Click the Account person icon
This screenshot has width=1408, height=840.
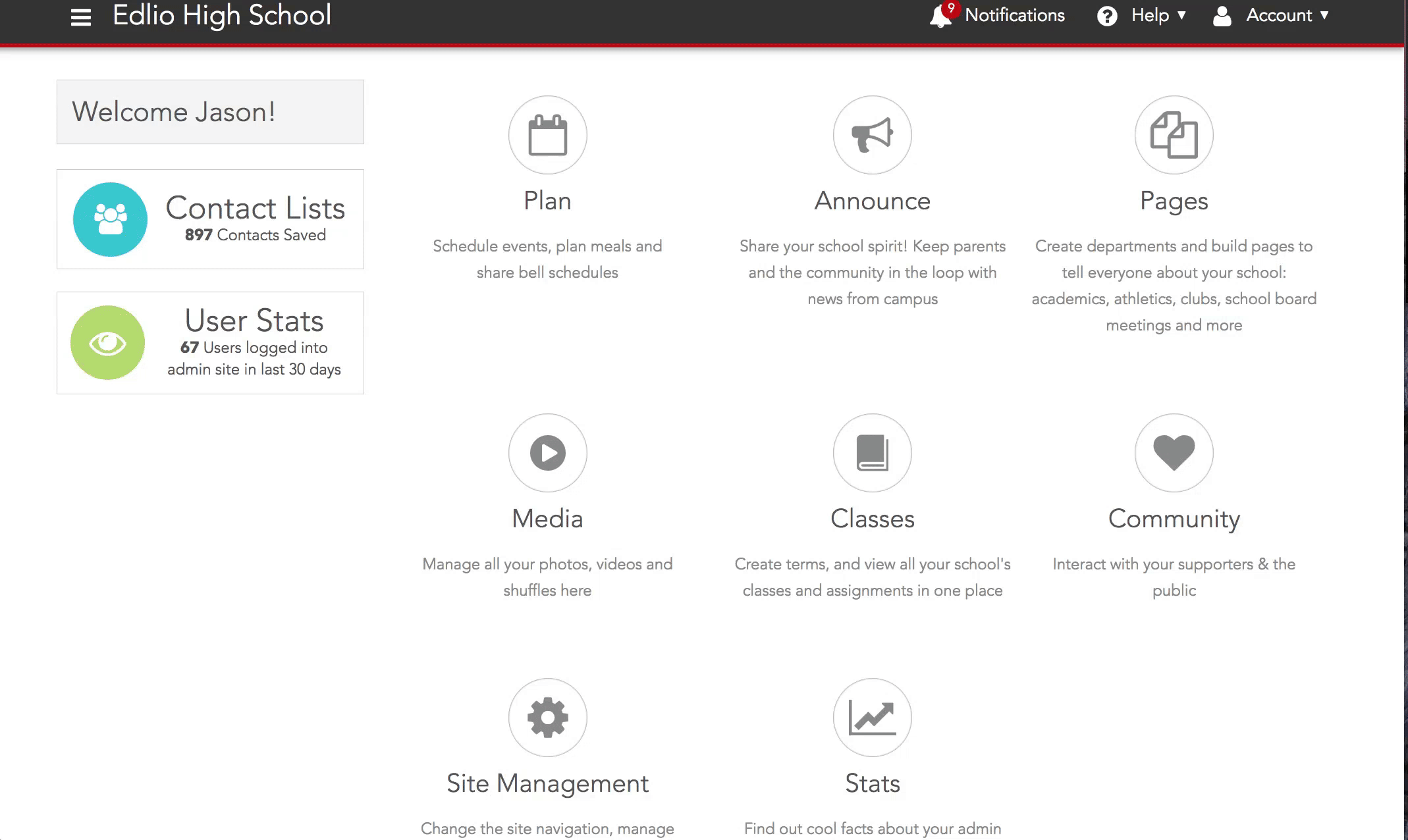click(1222, 16)
